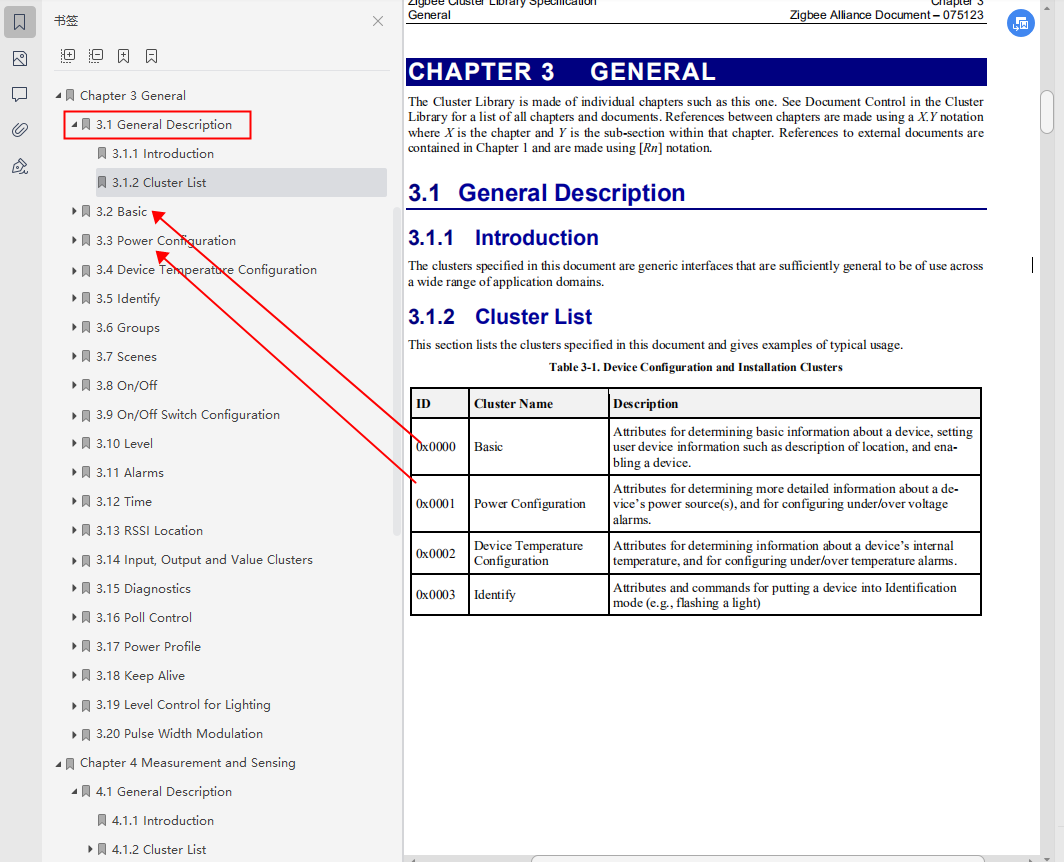This screenshot has width=1064, height=862.
Task: Open the Bookmarks panel icon
Action: click(x=18, y=21)
